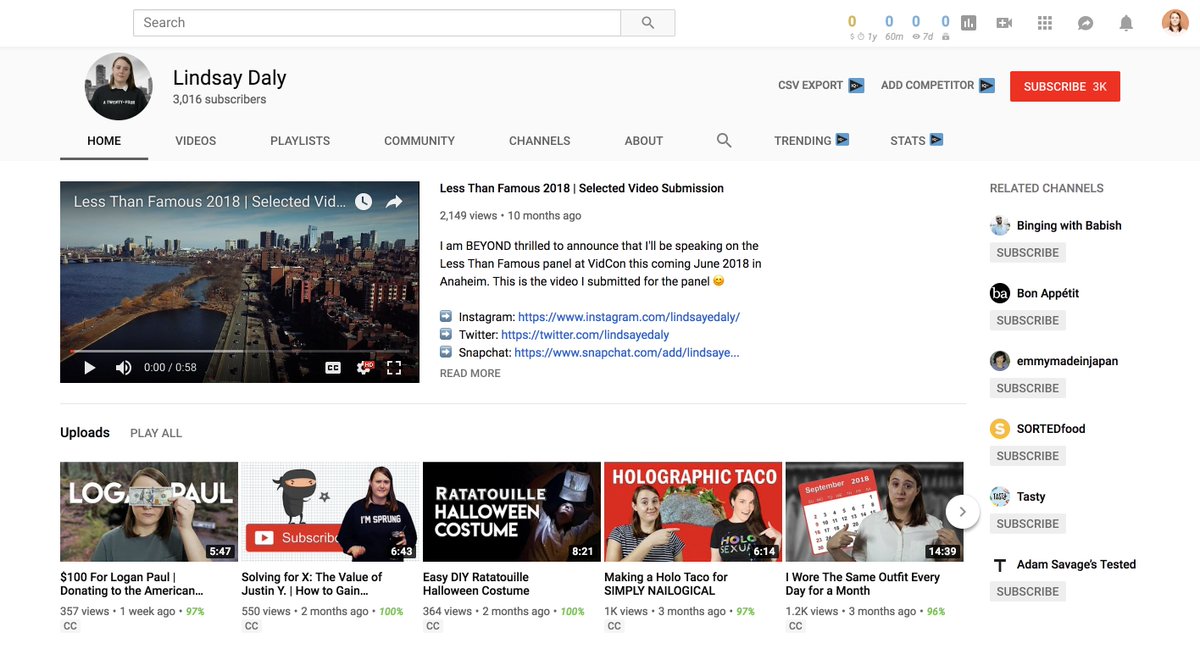Switch to the HOME tab
The height and width of the screenshot is (649, 1200).
(x=104, y=141)
